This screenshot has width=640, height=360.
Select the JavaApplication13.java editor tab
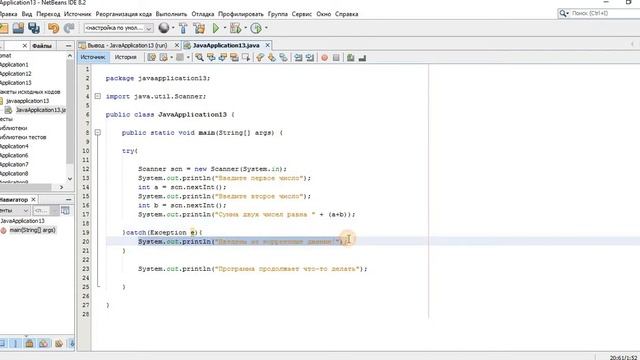point(226,45)
